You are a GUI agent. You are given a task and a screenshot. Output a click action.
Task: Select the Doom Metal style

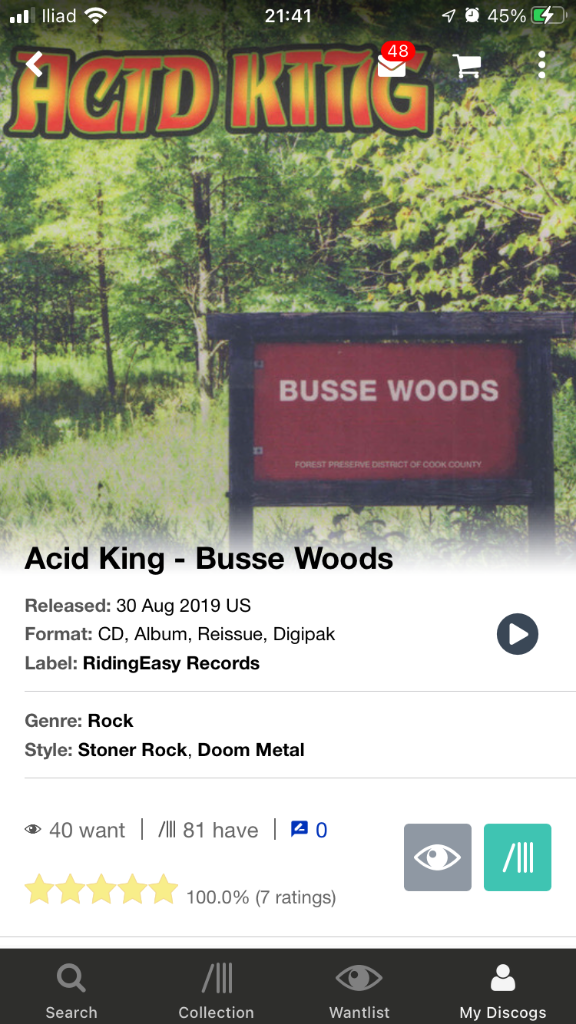click(x=251, y=750)
